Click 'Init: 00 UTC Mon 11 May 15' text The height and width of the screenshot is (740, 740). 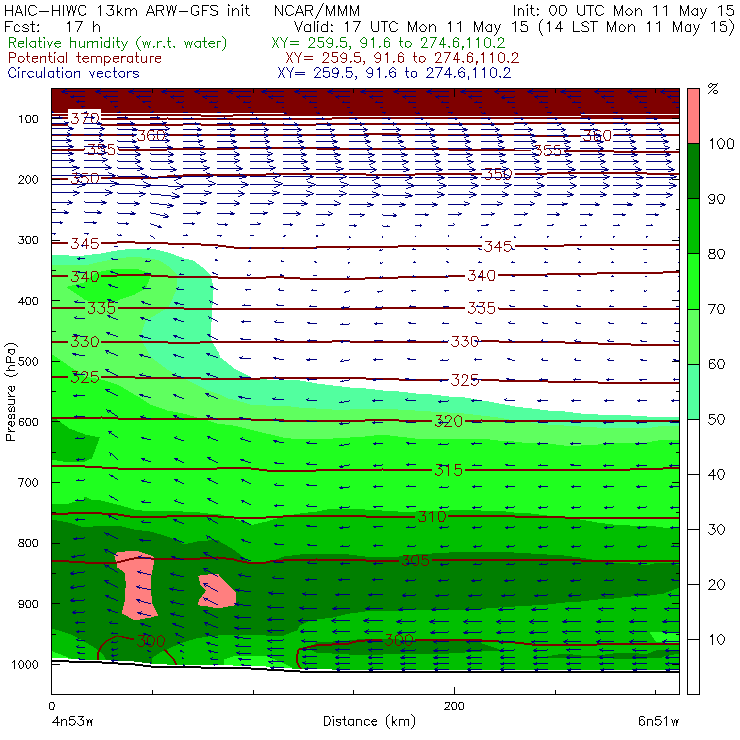pos(623,10)
